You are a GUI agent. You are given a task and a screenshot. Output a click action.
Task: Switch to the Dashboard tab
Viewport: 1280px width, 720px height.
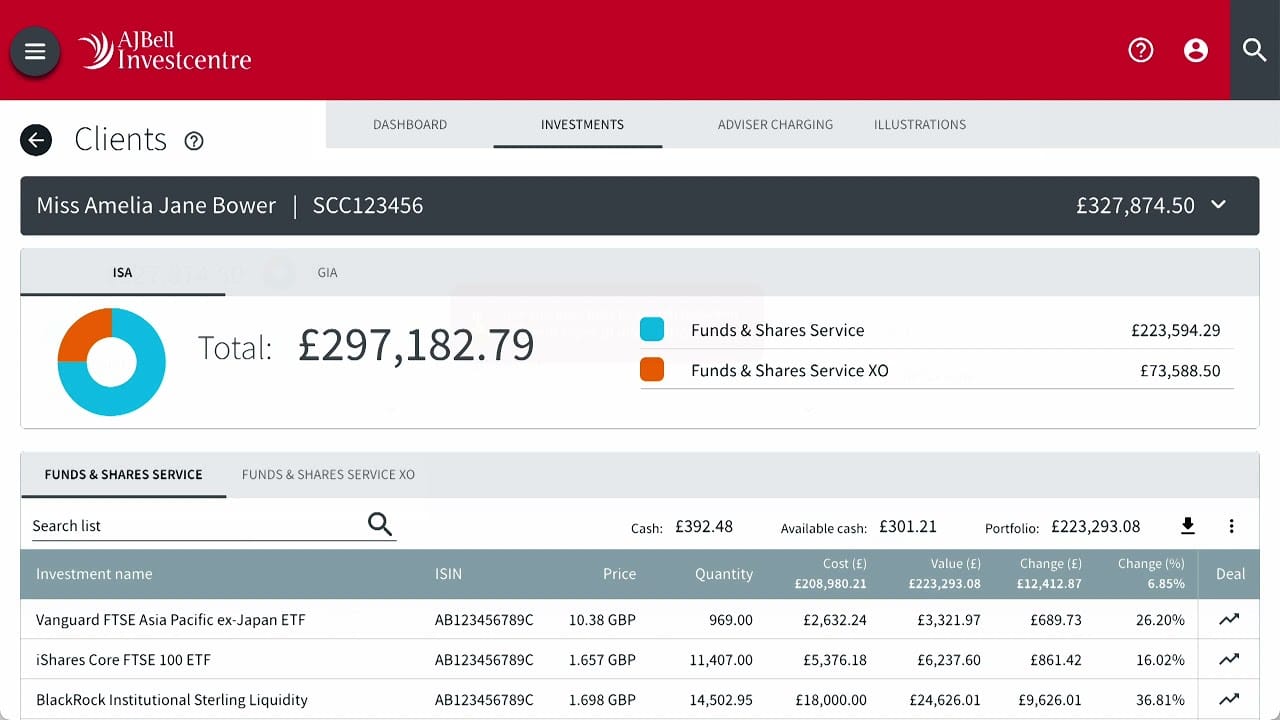click(x=410, y=125)
